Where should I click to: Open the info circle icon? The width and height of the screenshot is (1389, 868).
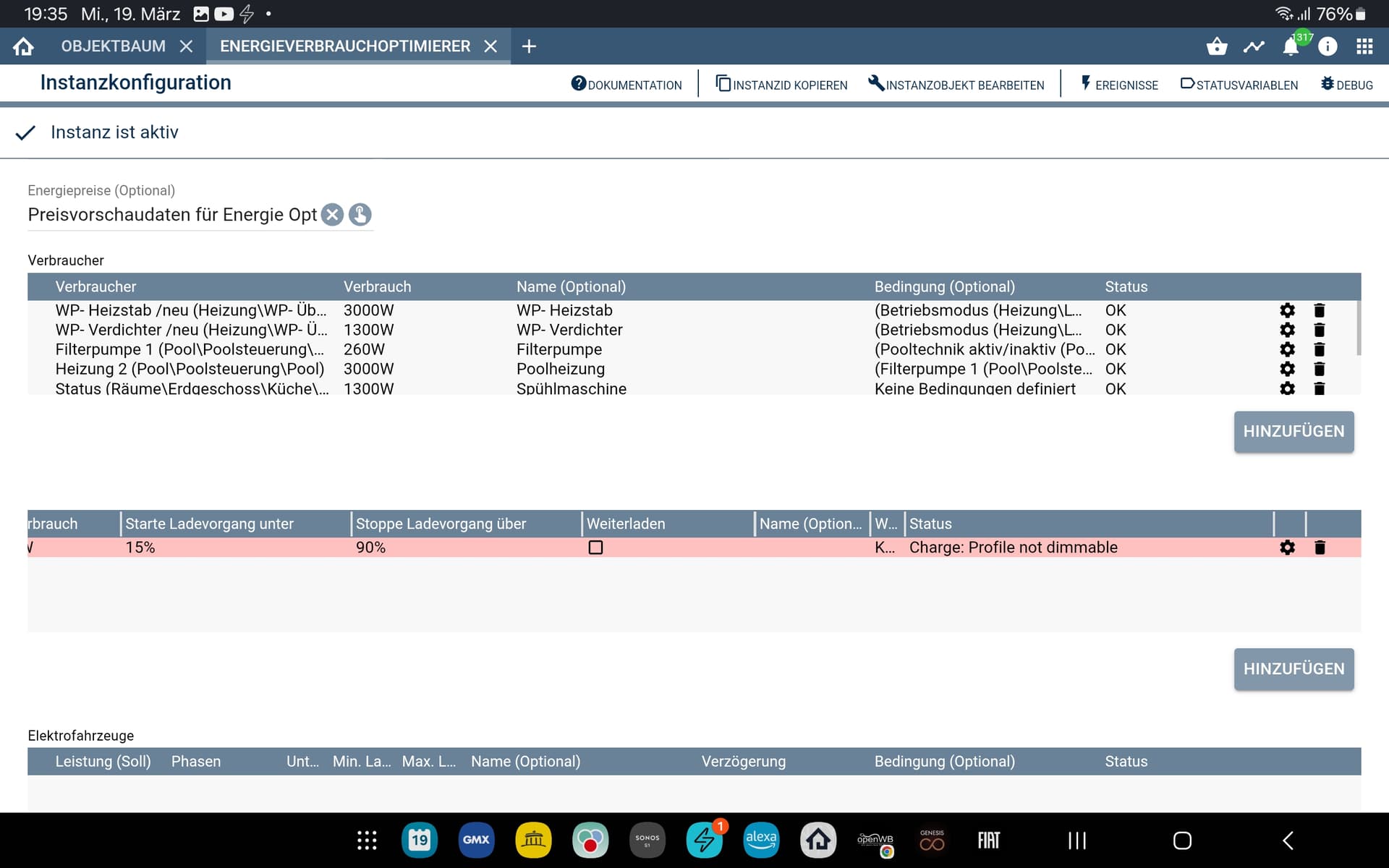(1328, 46)
